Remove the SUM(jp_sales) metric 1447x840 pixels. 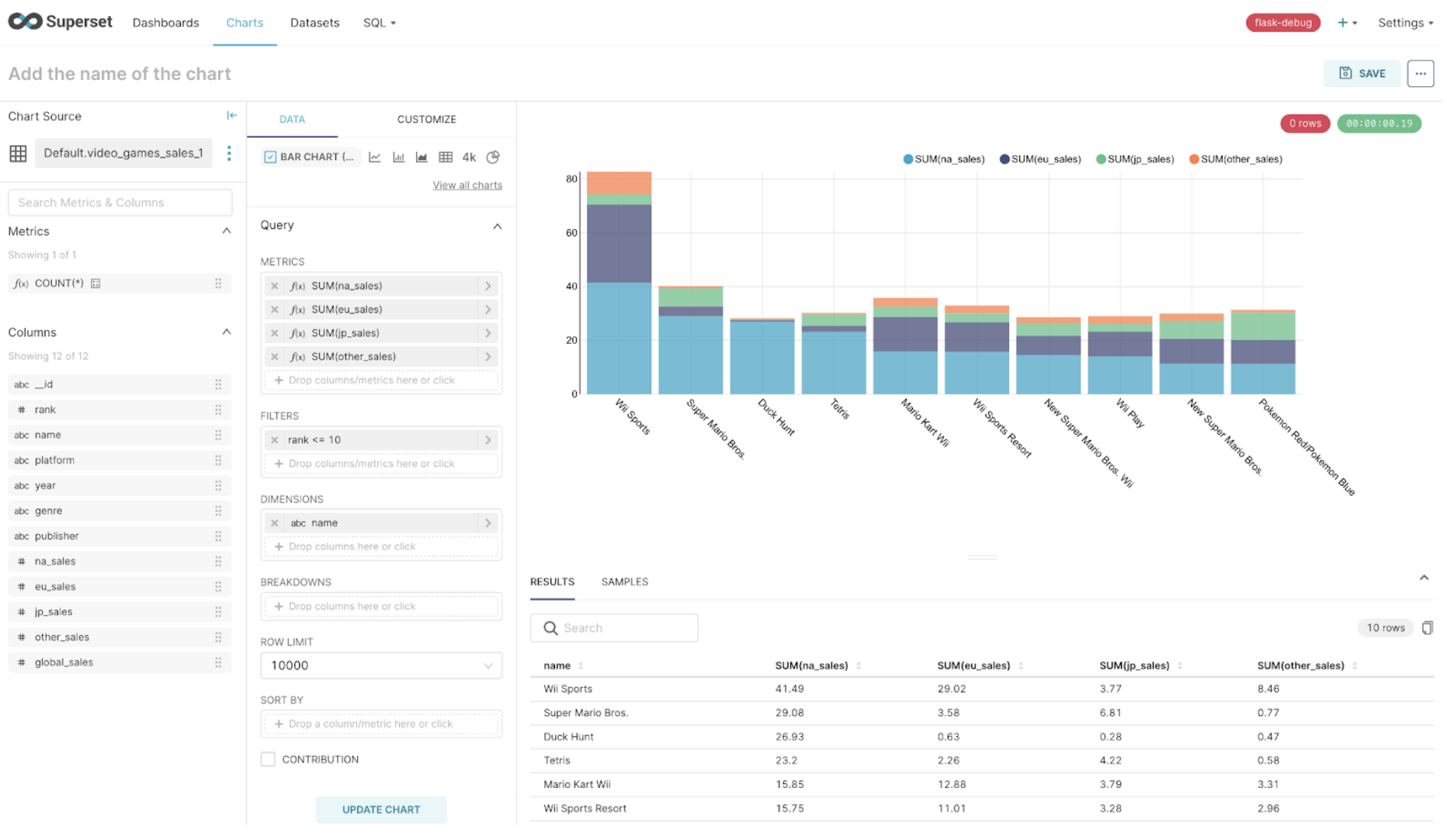click(x=275, y=333)
